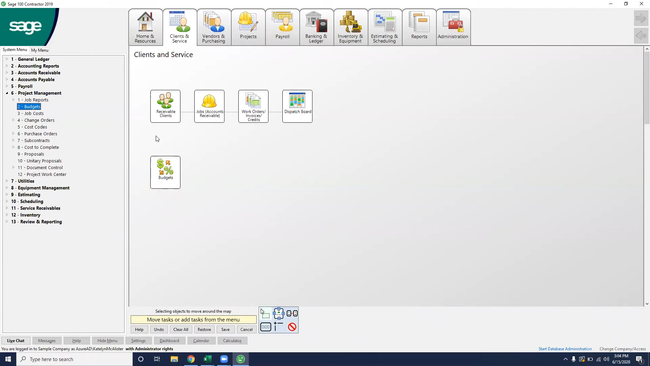650x366 pixels.
Task: Open the Work Orders/Invoices/Credits icon
Action: click(x=253, y=106)
